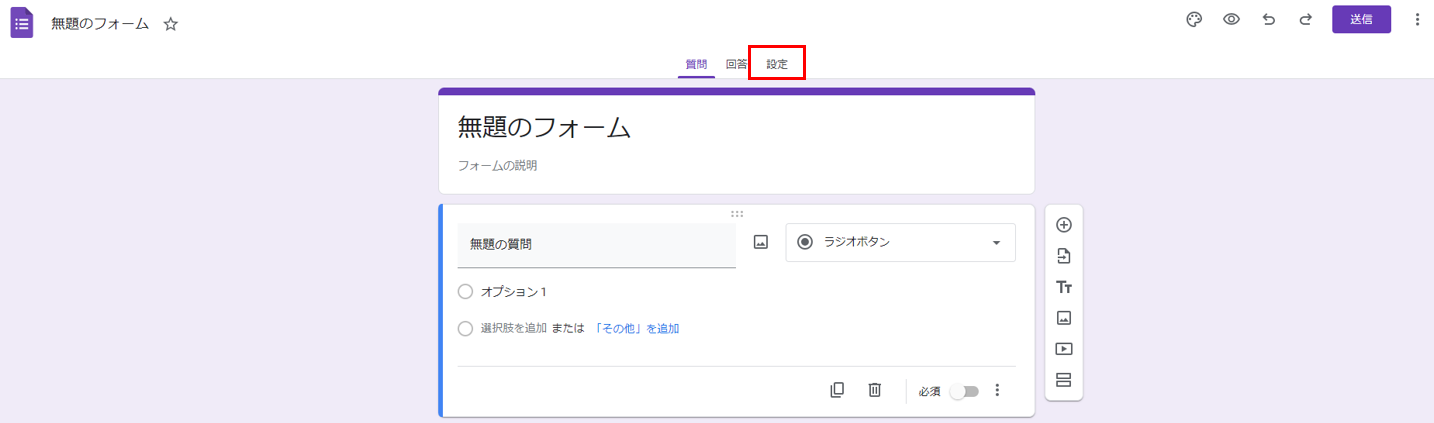Switch to the 質問 tab
Image resolution: width=1434 pixels, height=423 pixels.
(696, 64)
